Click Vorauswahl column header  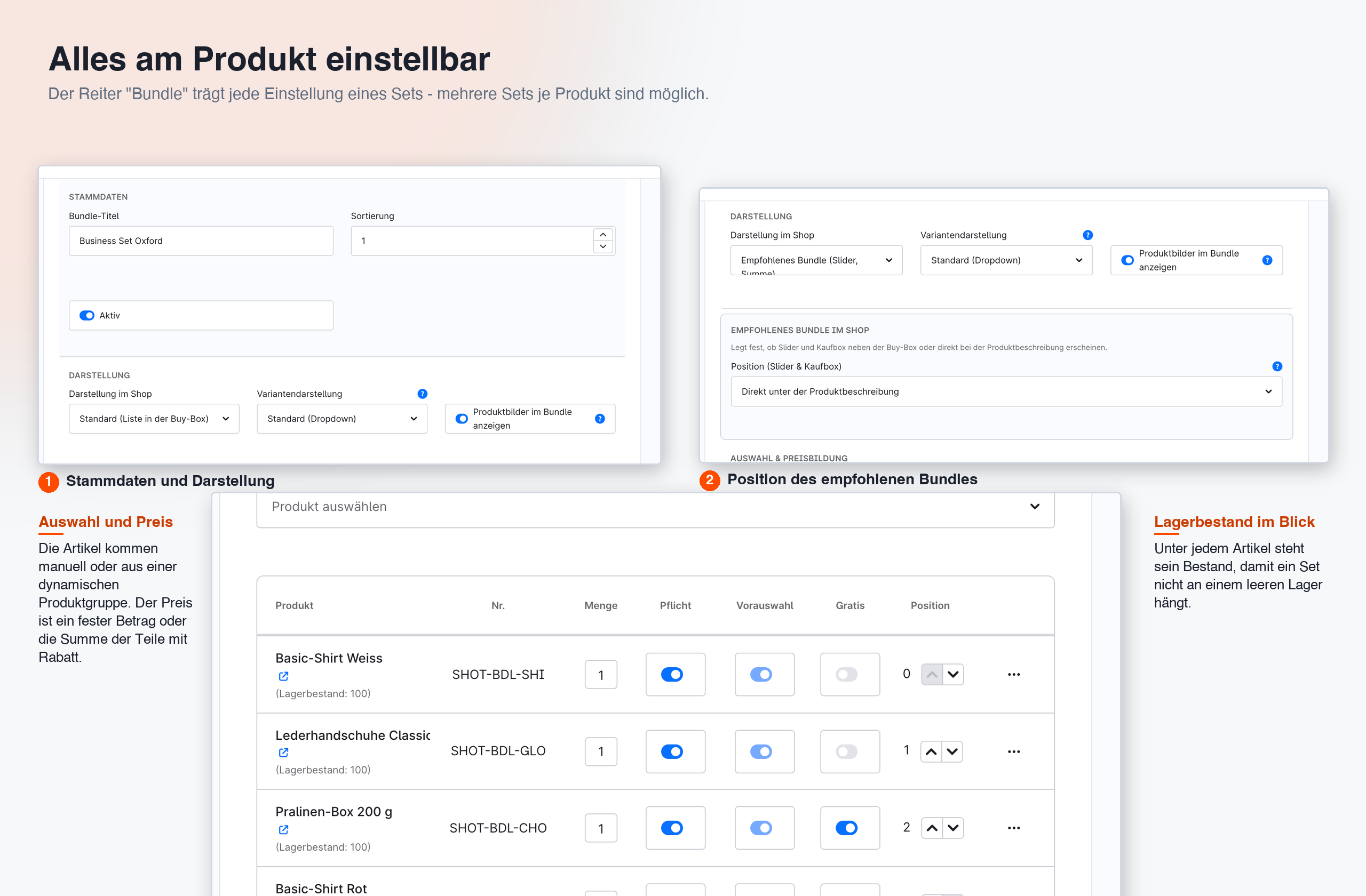point(765,606)
